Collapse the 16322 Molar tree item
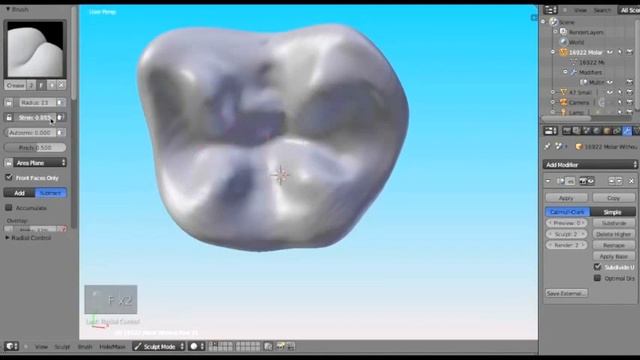Viewport: 640px width, 360px height. pos(553,52)
